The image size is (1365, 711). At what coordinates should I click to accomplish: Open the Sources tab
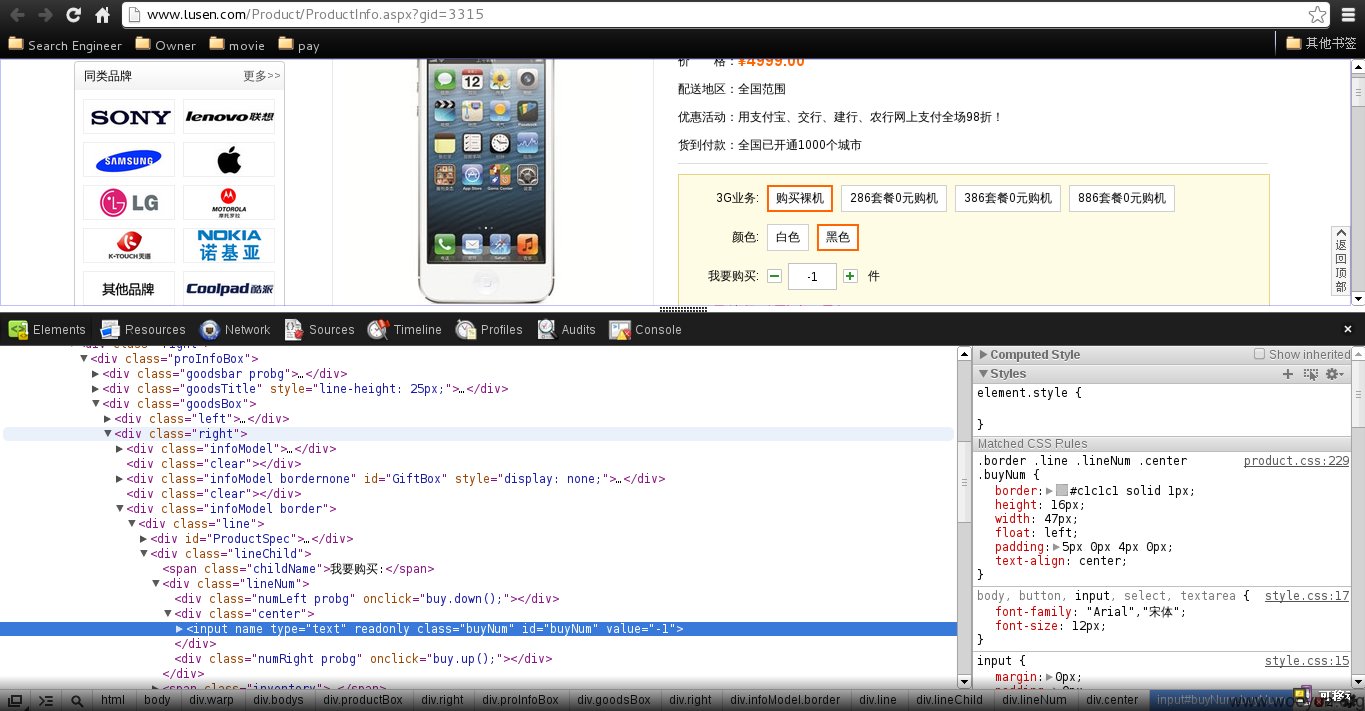pos(319,329)
